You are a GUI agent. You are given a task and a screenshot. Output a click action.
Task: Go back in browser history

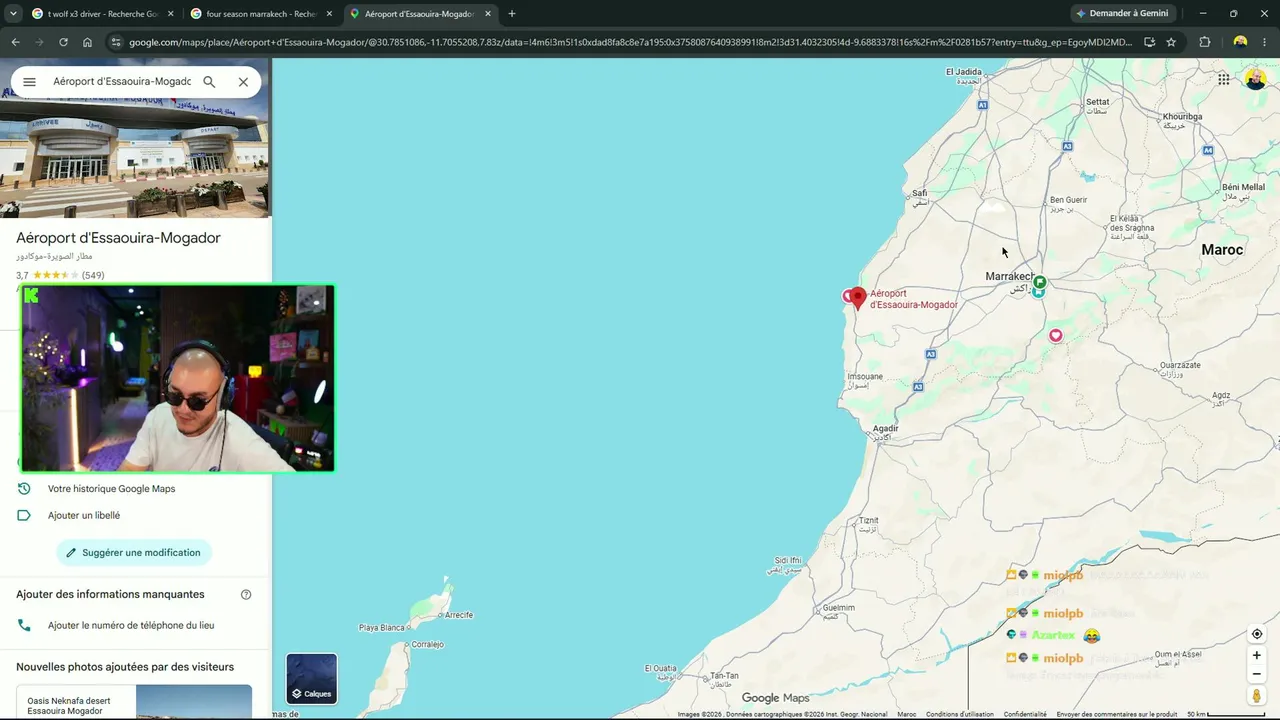click(15, 42)
